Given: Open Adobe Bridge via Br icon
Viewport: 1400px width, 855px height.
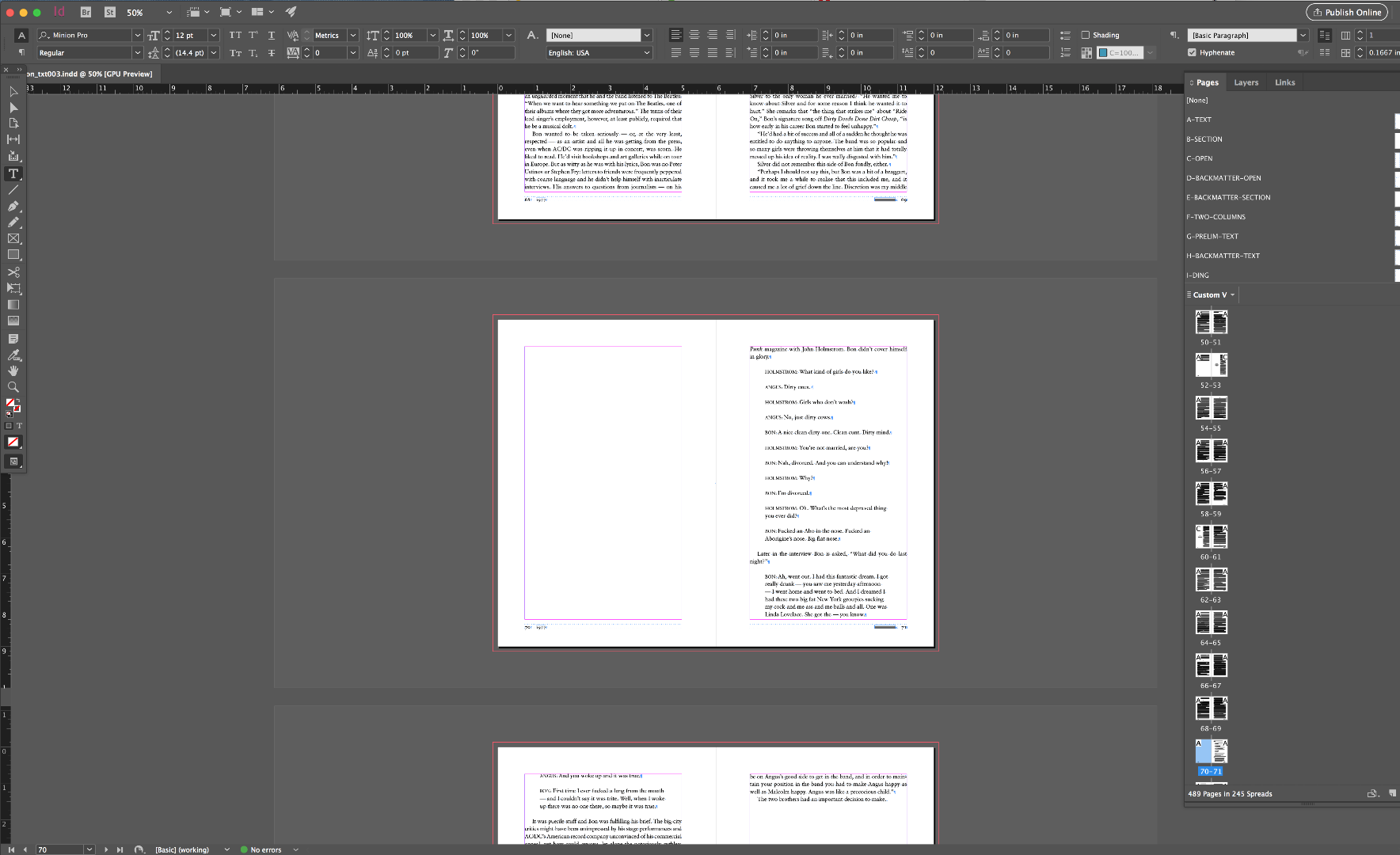Looking at the screenshot, I should point(86,12).
